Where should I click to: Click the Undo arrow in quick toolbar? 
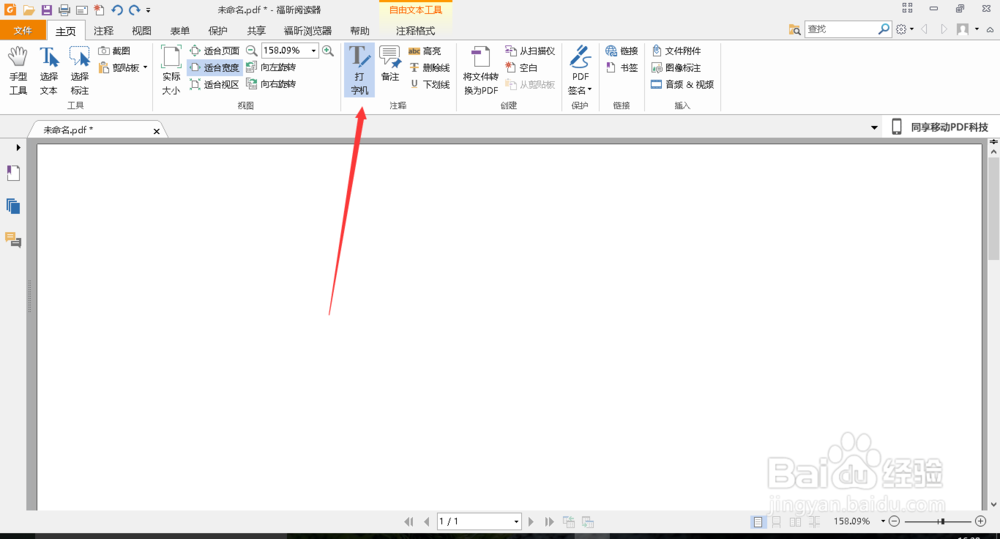pos(117,10)
